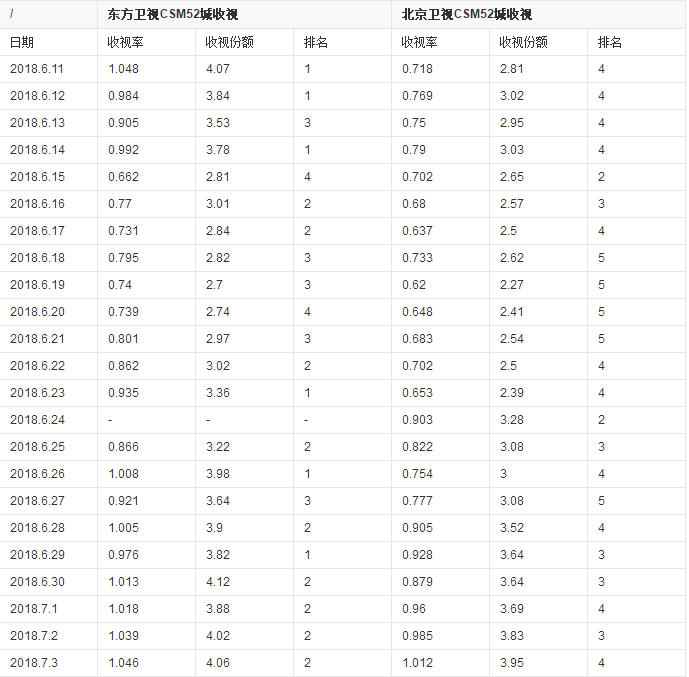This screenshot has width=689, height=677.
Task: Select date 2018.6.18
Action: pyautogui.click(x=37, y=258)
